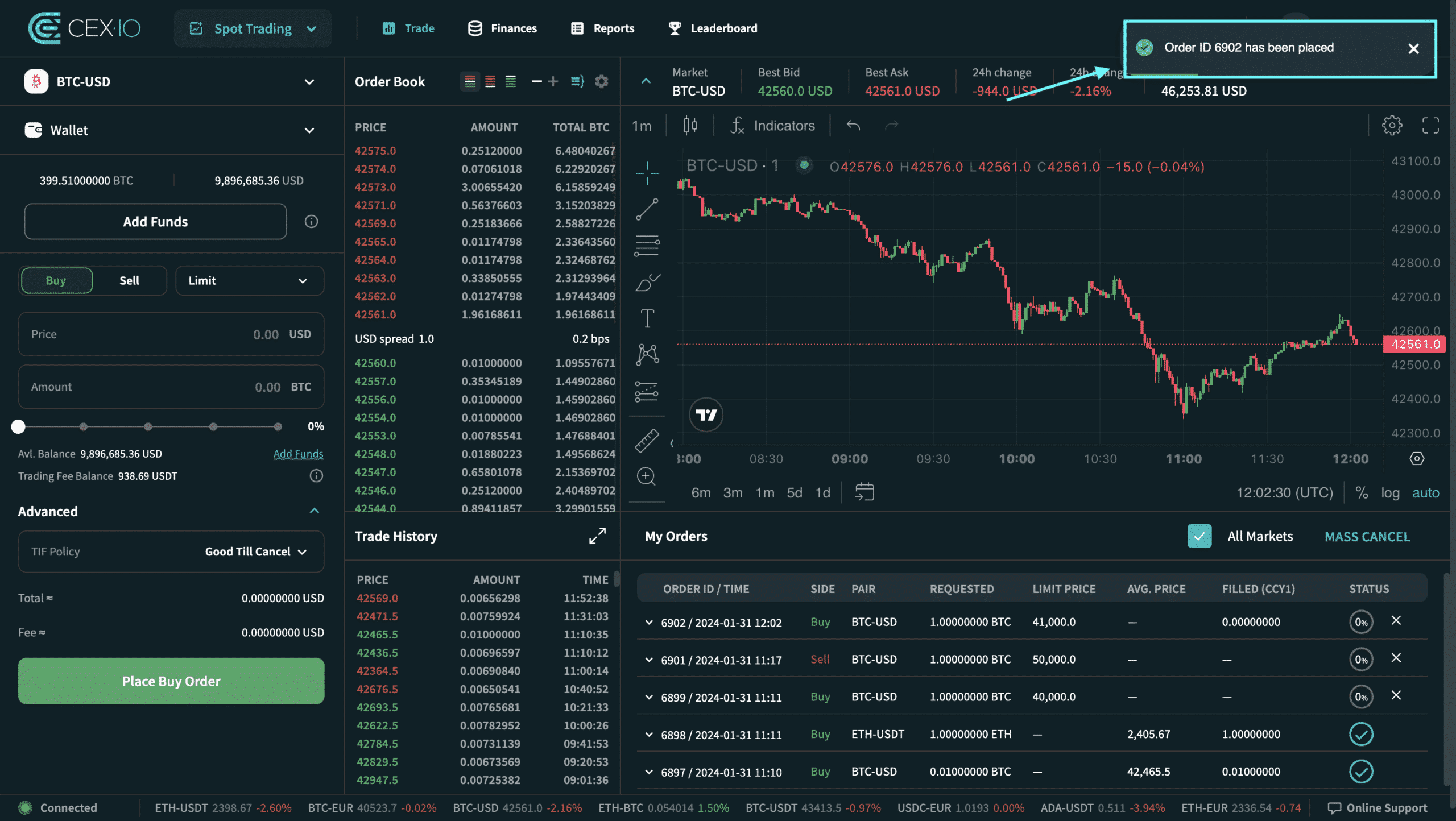Open the chart Indicators menu
Image resolution: width=1456 pixels, height=821 pixels.
[x=772, y=126]
